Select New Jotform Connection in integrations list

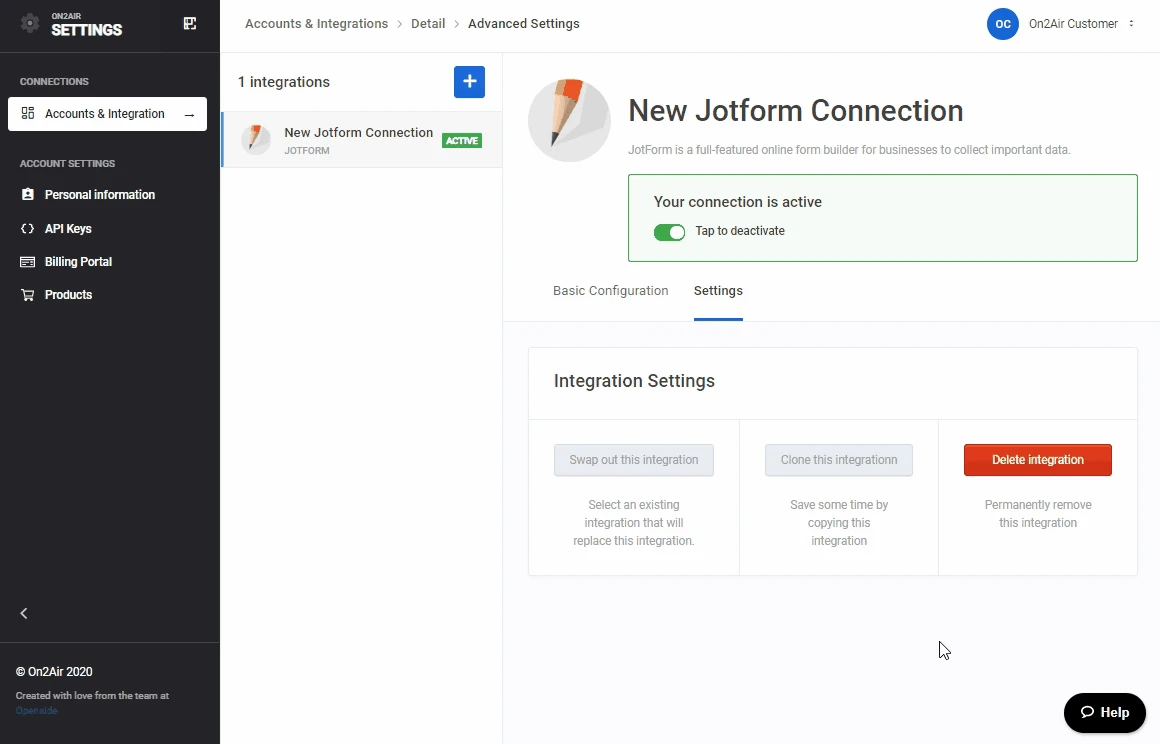360,140
